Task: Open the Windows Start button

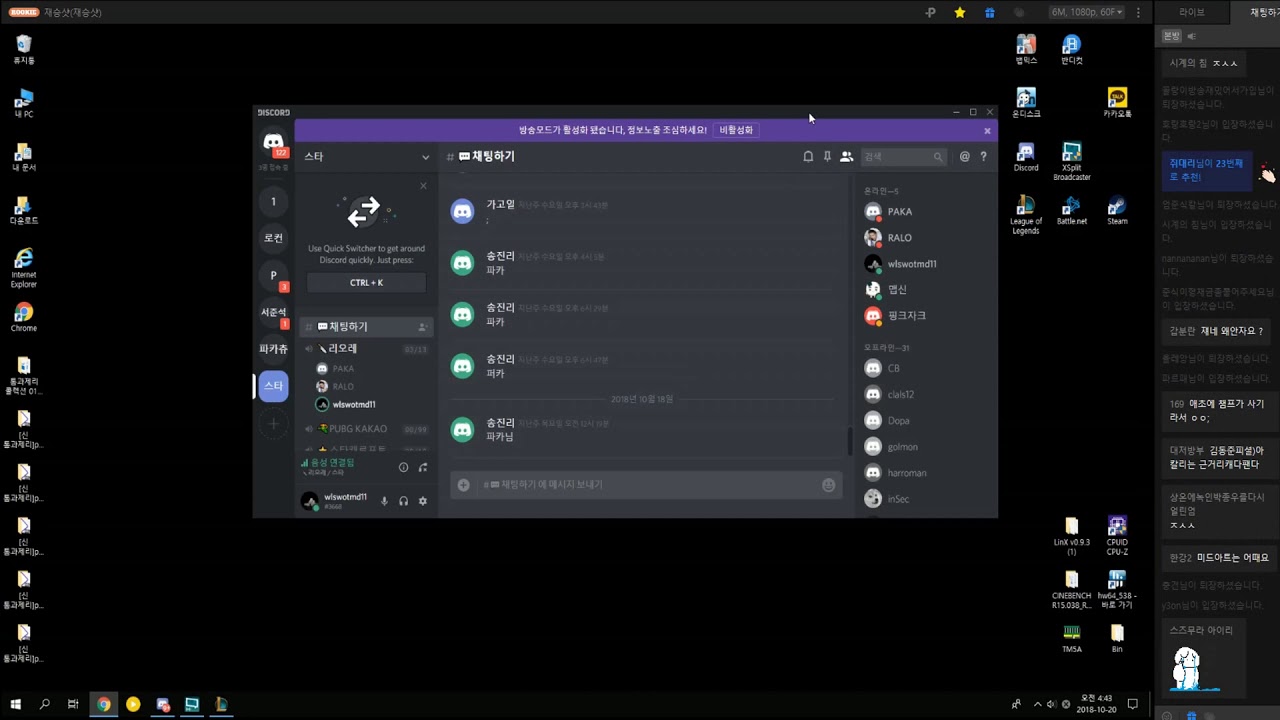Action: 15,704
